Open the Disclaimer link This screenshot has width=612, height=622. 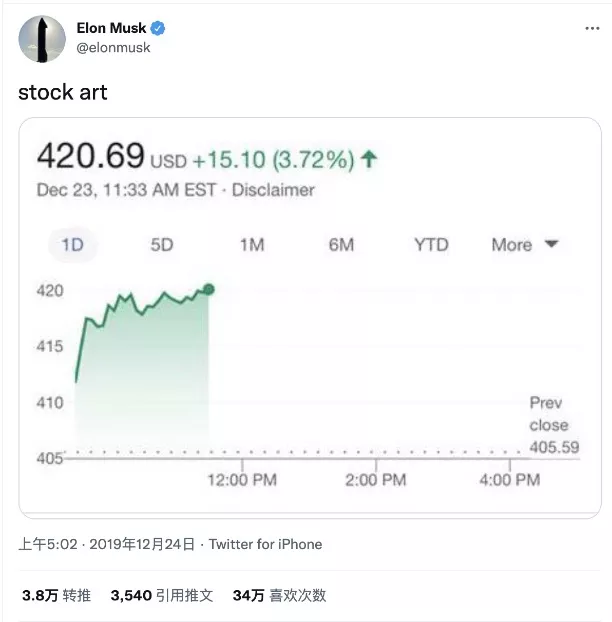273,190
